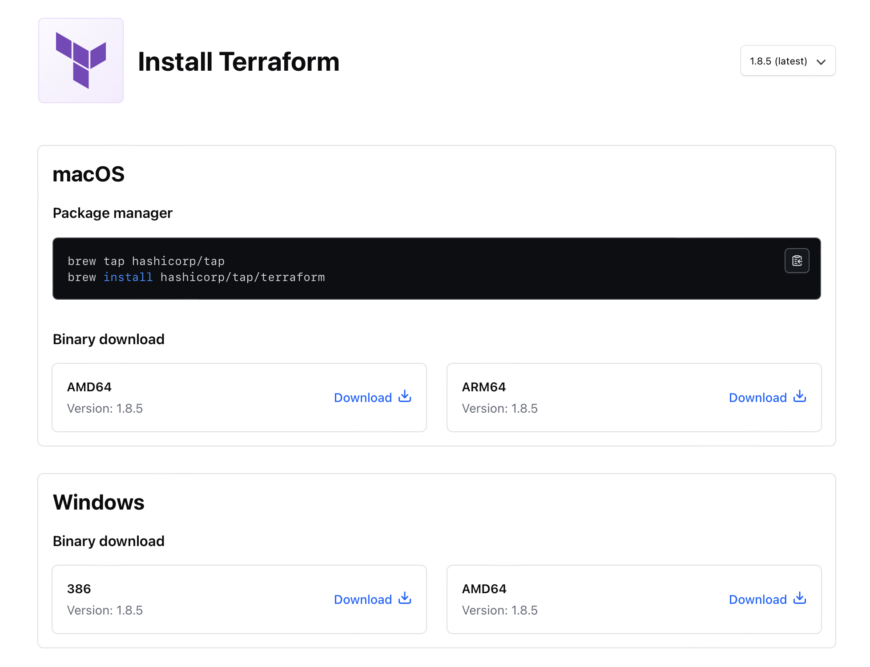Screen dimensions: 870x667
Task: Click the Install Terraform page title
Action: point(238,61)
